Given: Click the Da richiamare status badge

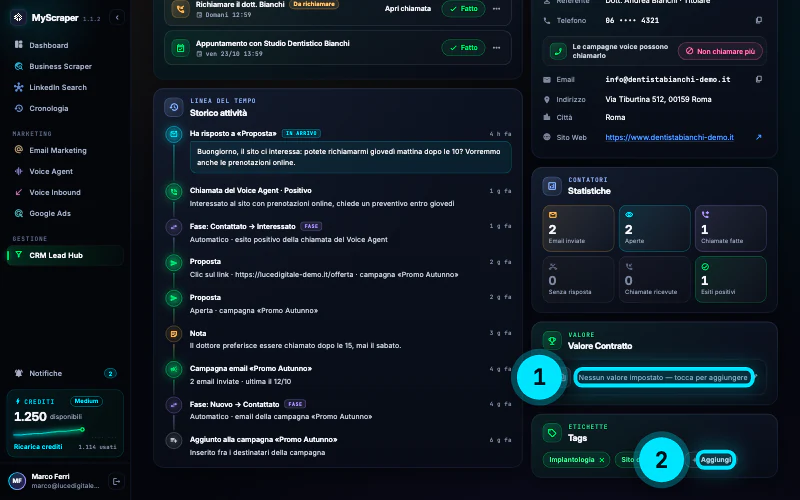Looking at the screenshot, I should [314, 4].
